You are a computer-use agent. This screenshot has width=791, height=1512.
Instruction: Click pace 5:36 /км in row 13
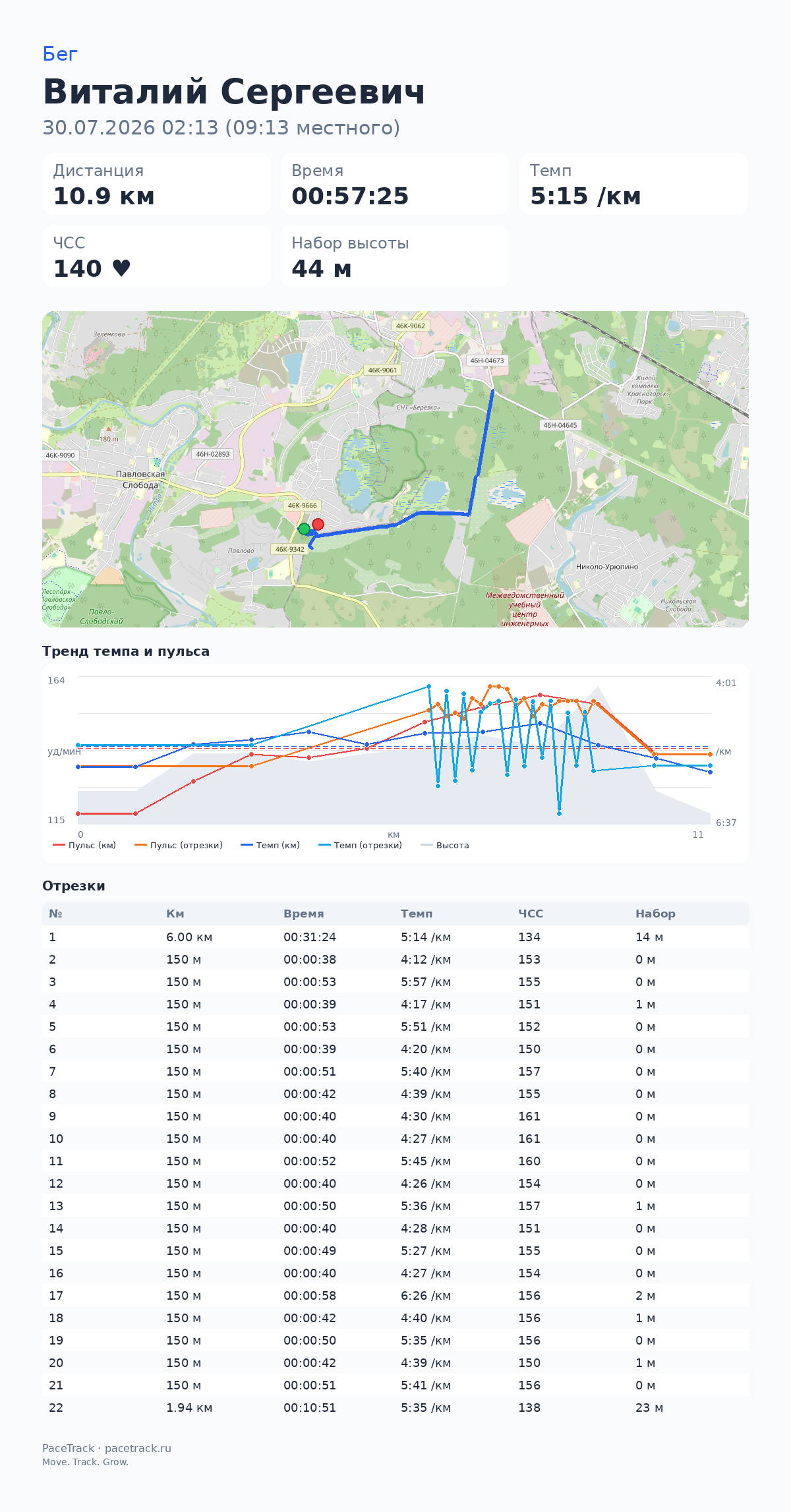(426, 1206)
